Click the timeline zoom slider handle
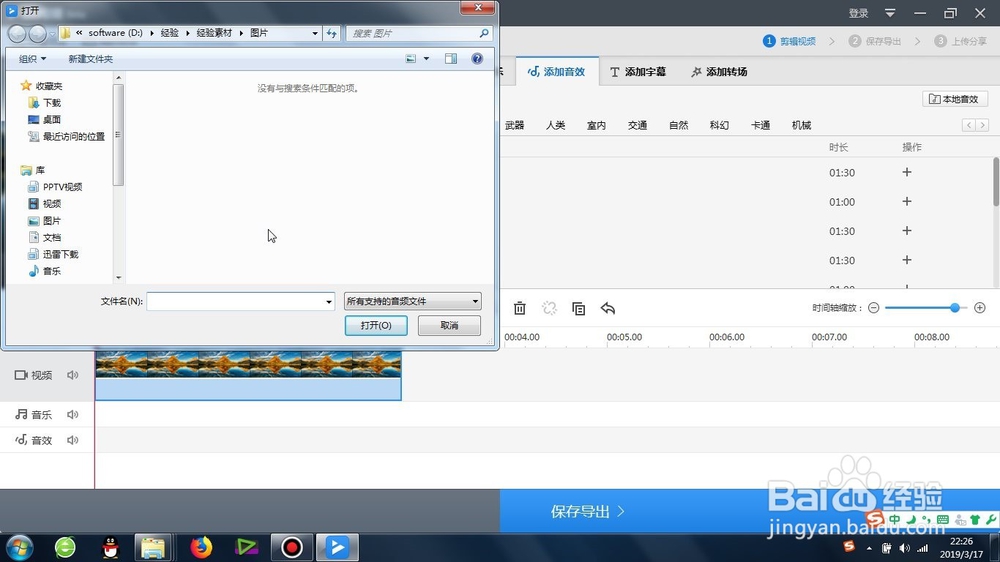The image size is (1000, 562). [955, 307]
